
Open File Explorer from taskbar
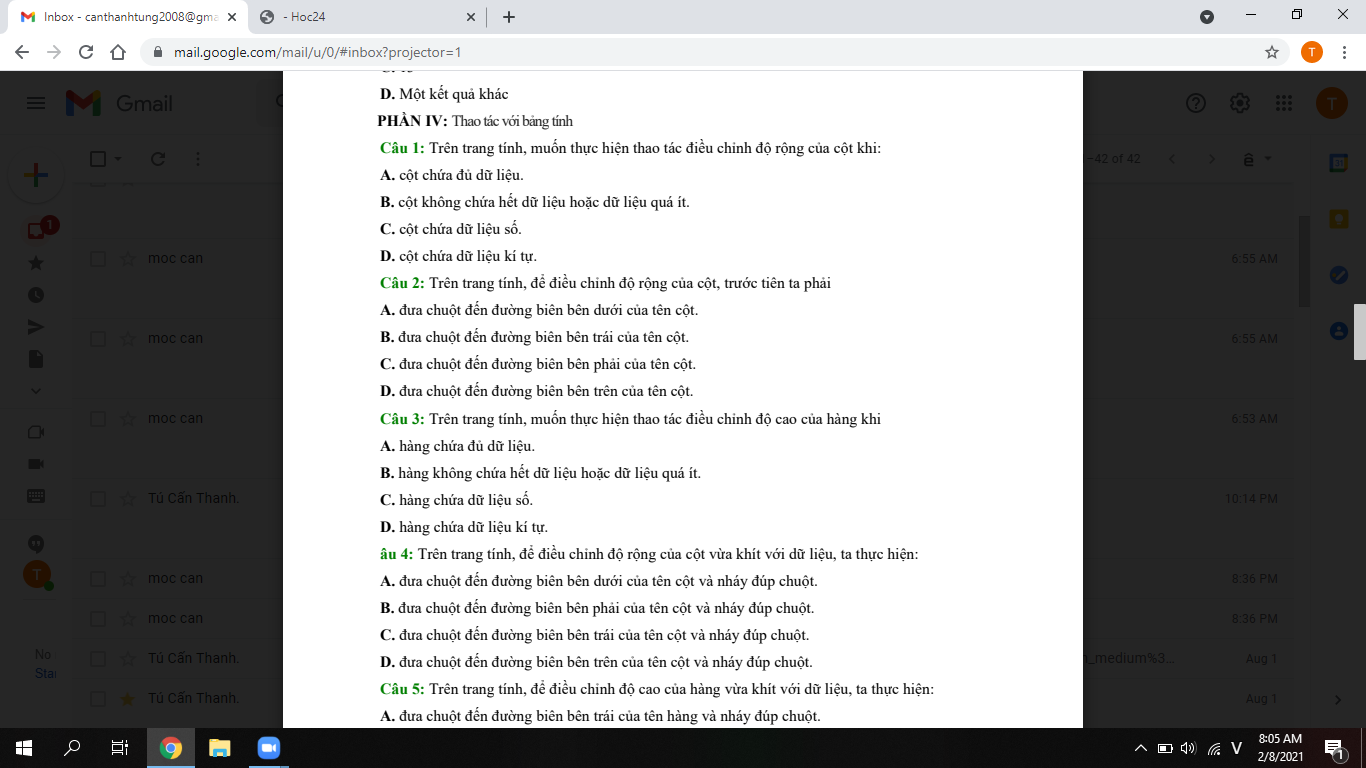click(219, 748)
